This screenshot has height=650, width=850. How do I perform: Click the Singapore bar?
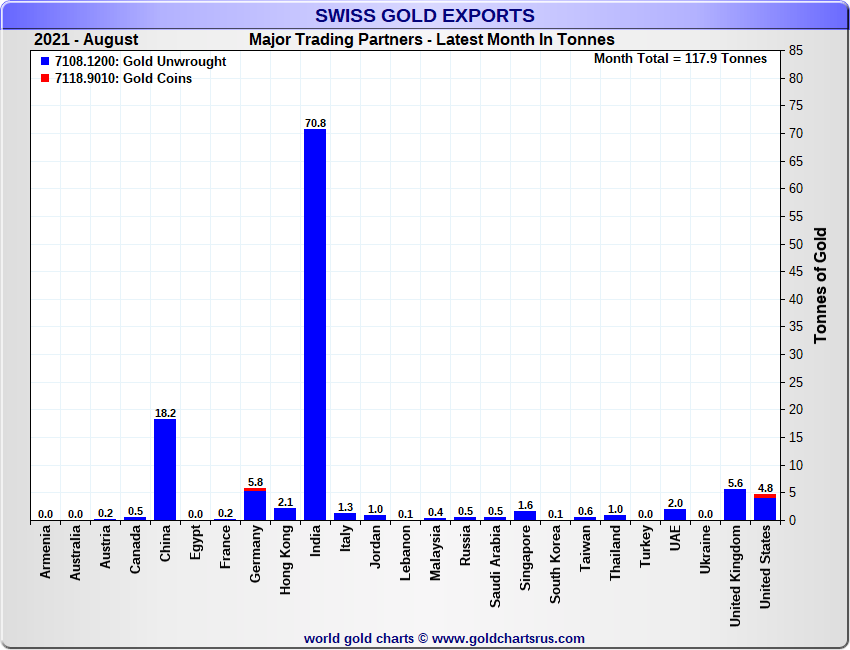(x=525, y=516)
